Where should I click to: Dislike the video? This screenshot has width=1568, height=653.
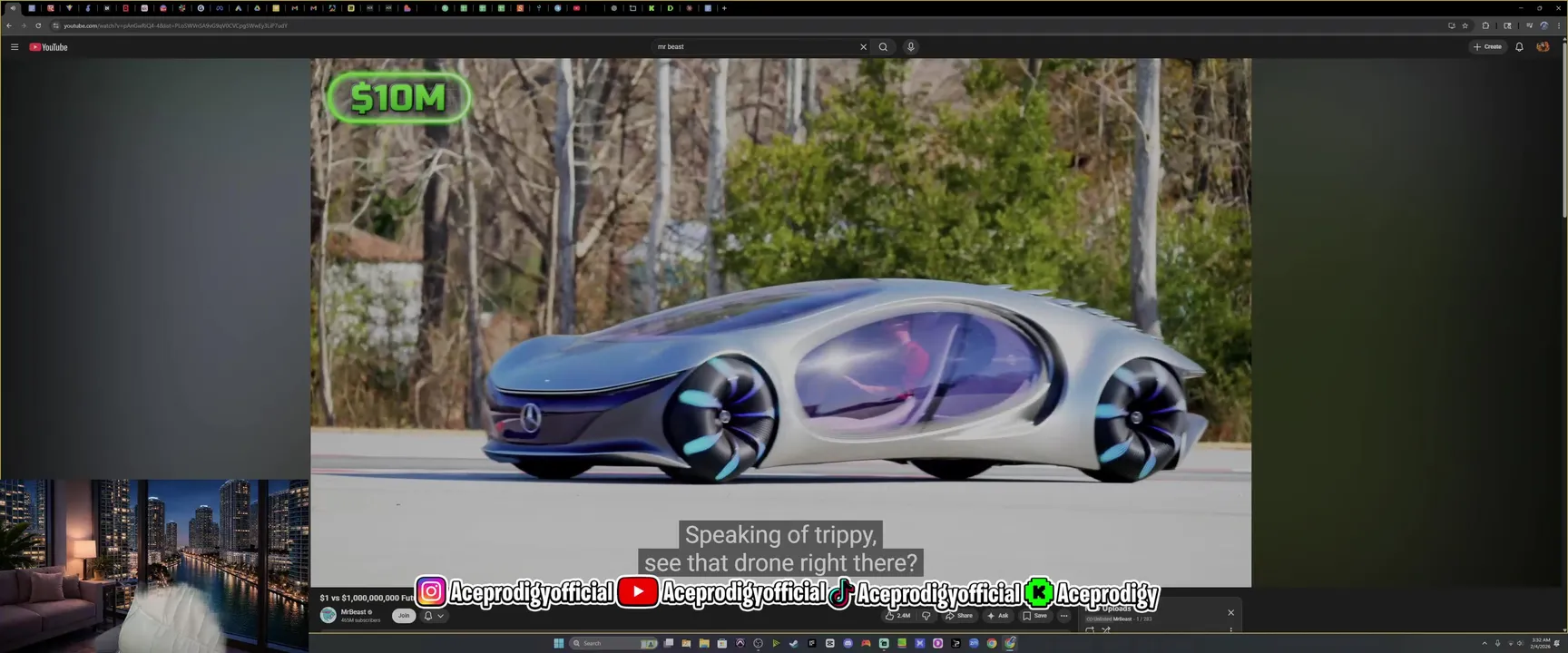click(926, 616)
